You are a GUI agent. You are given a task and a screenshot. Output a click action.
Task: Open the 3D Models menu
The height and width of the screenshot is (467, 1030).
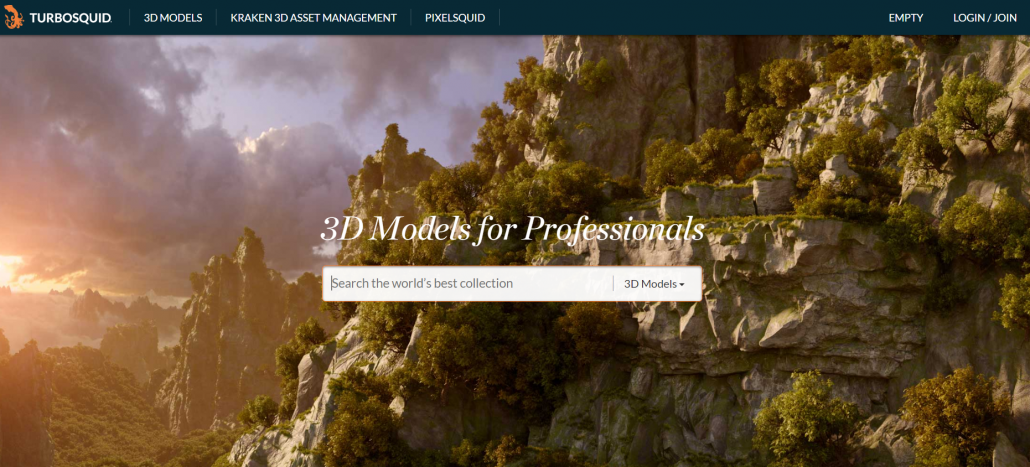pyautogui.click(x=173, y=18)
